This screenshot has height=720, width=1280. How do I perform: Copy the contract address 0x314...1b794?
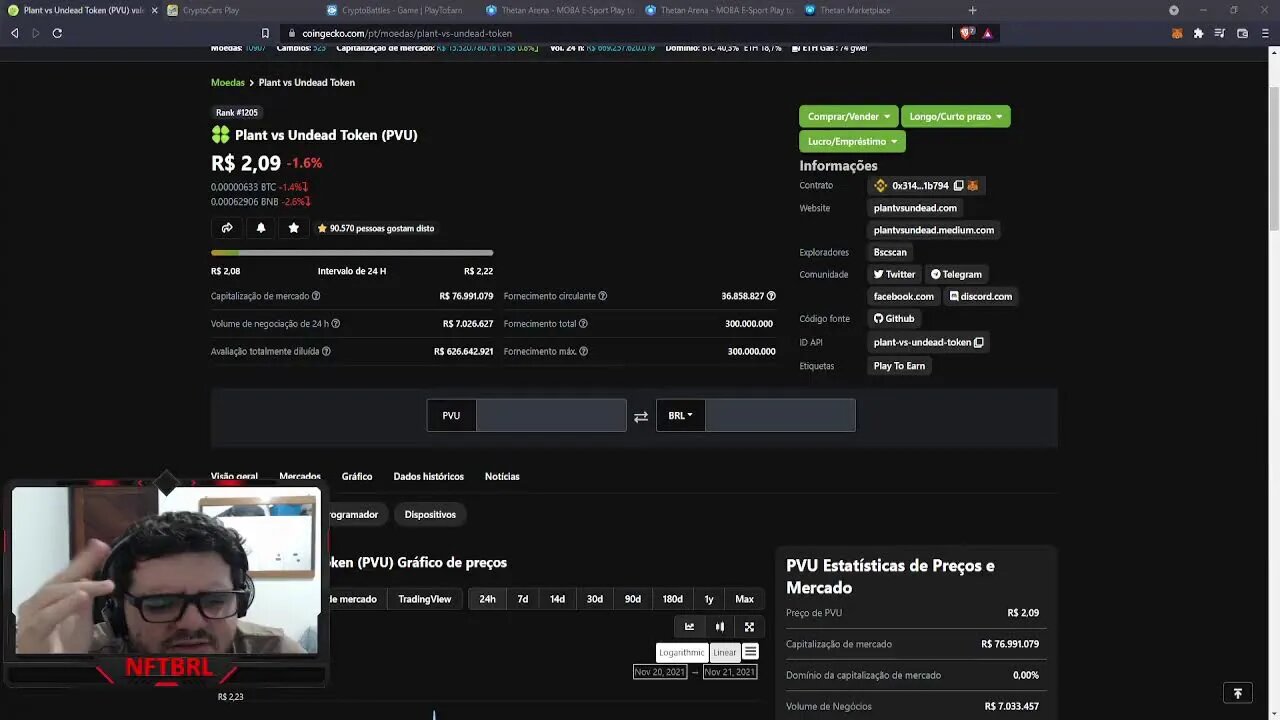[x=958, y=186]
